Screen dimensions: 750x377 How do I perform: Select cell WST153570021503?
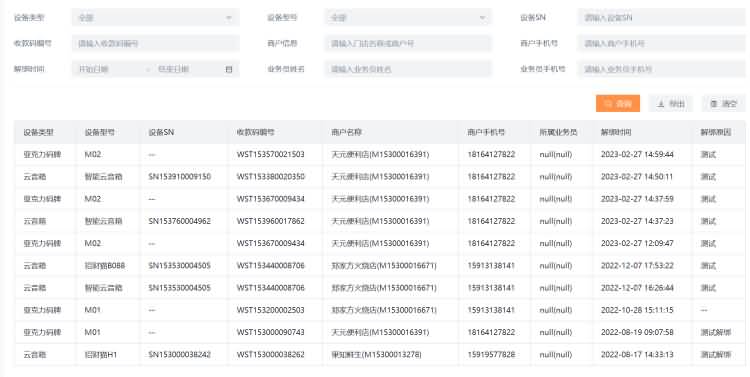click(271, 155)
